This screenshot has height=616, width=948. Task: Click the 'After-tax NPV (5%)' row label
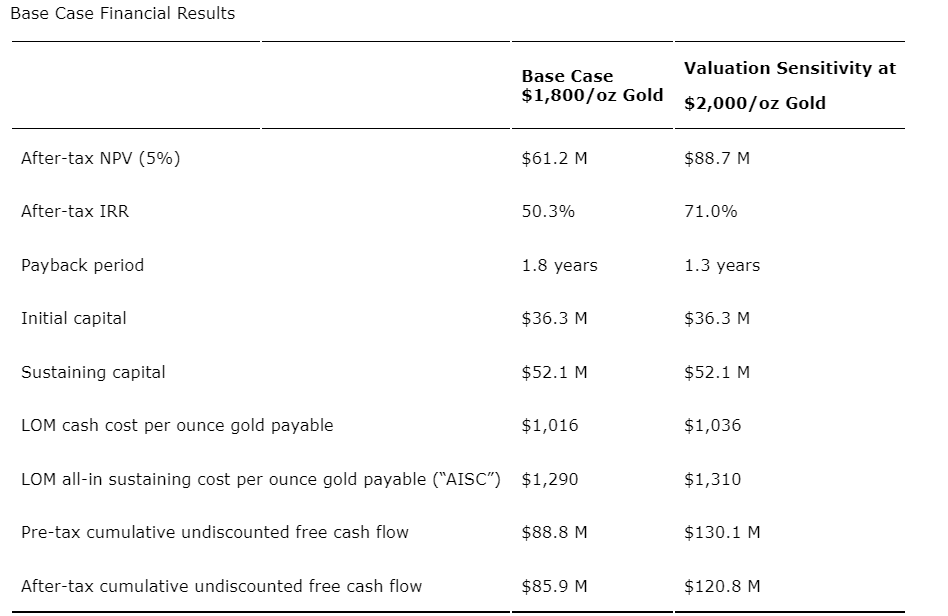(100, 158)
